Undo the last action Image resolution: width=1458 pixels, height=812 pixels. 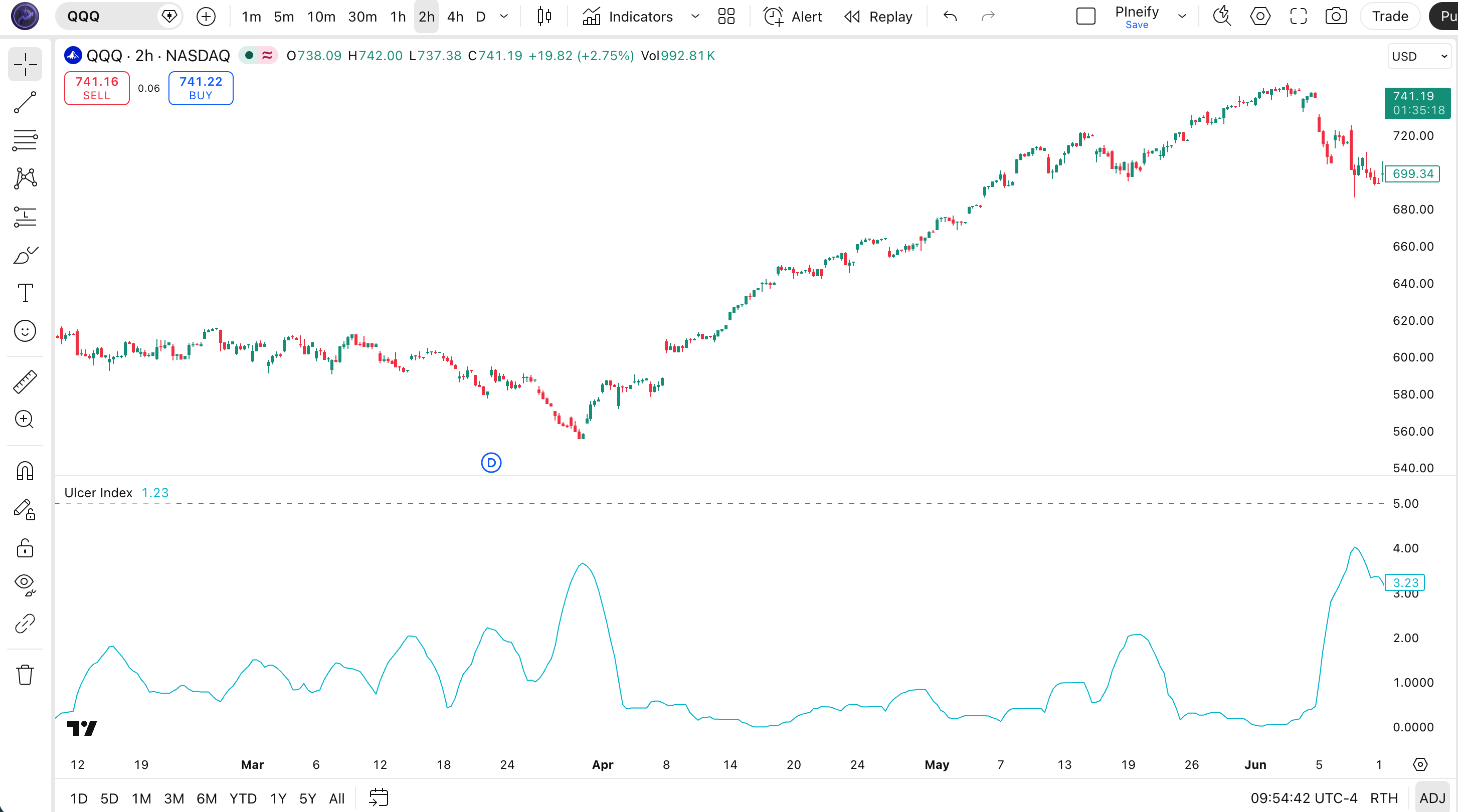[950, 17]
